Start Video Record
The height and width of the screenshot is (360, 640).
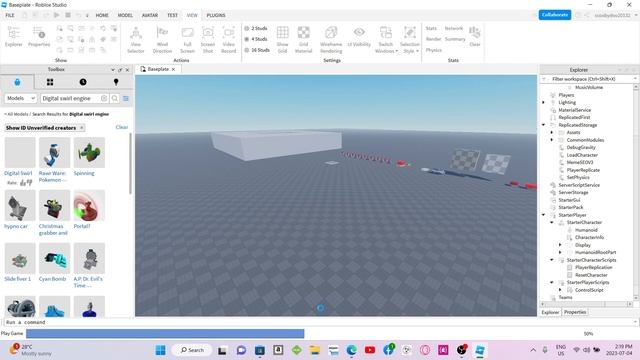coord(229,39)
